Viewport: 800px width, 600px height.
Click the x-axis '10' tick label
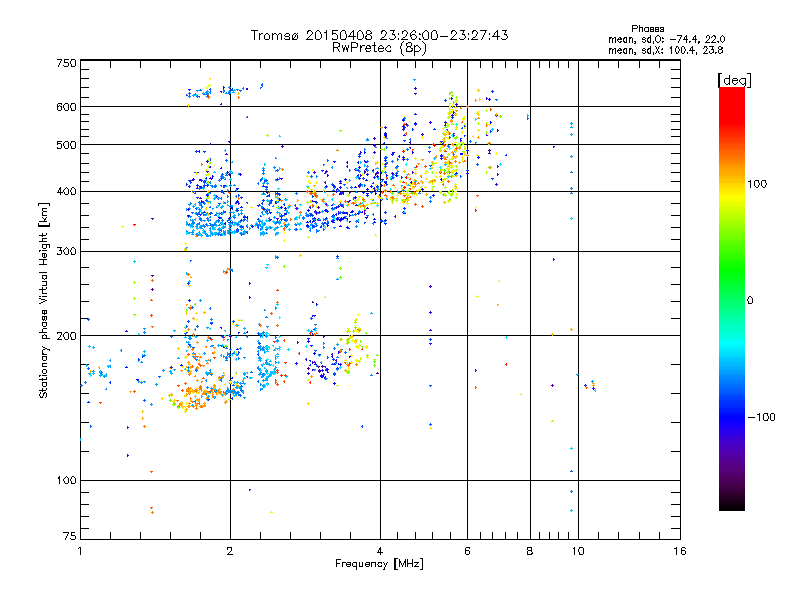578,551
